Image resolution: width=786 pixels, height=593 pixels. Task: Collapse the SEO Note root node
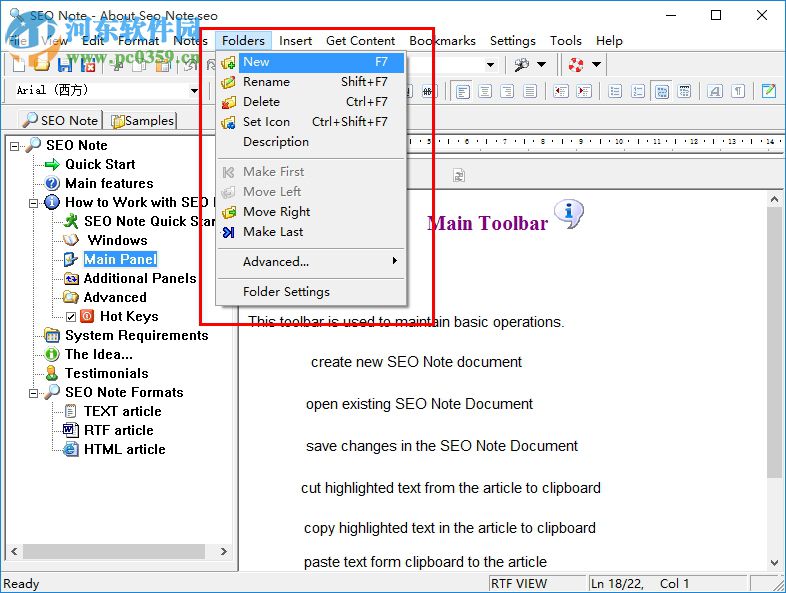click(x=15, y=146)
